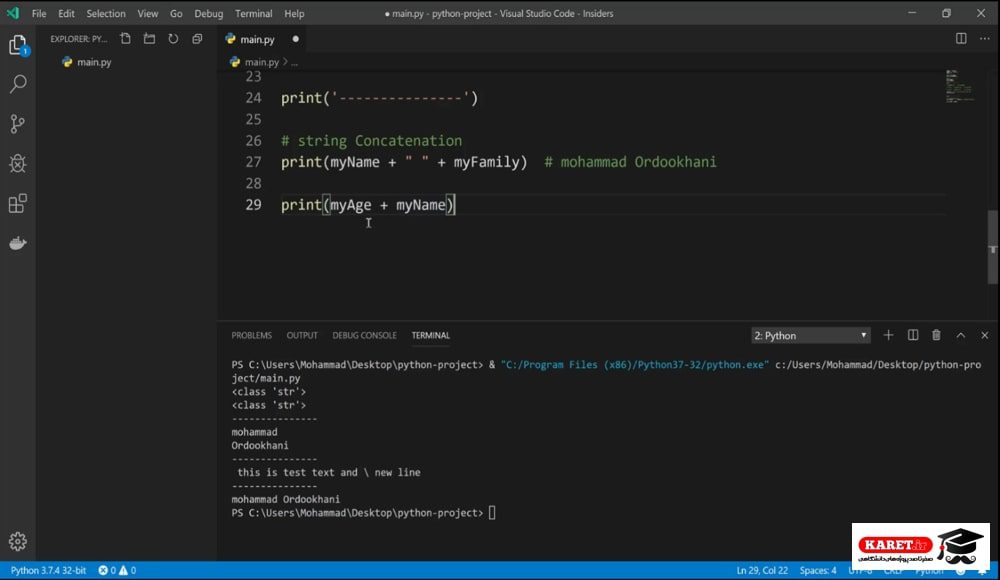Viewport: 1000px width, 580px height.
Task: Open the Extensions view
Action: (x=18, y=204)
